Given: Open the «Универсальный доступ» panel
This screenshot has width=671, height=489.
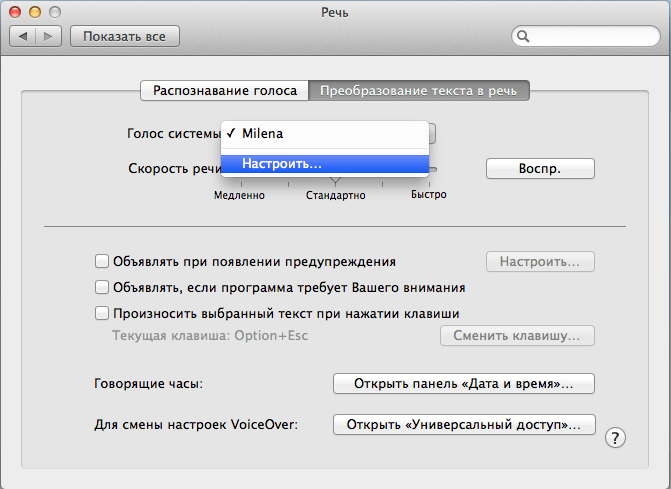Looking at the screenshot, I should pyautogui.click(x=463, y=425).
